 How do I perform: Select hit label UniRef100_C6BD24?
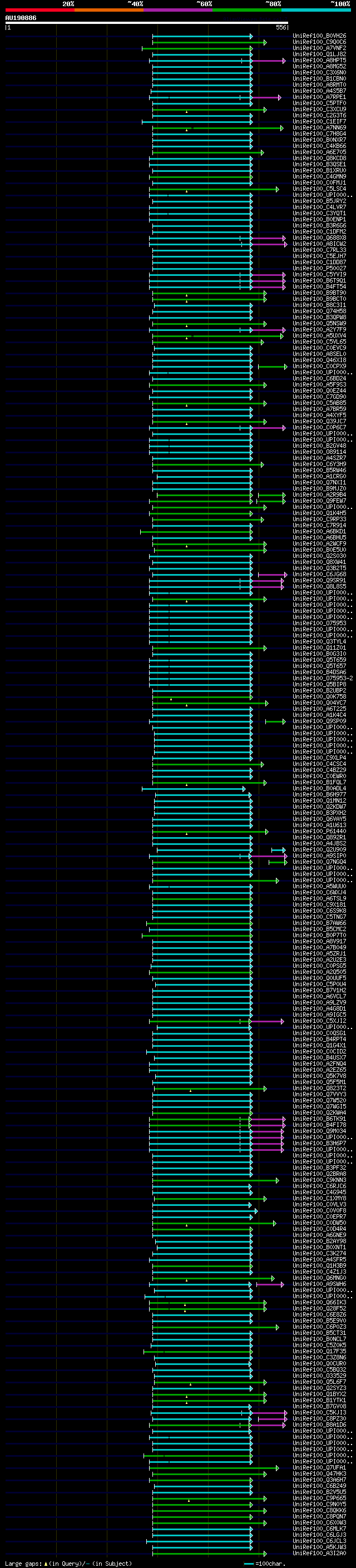[319, 379]
